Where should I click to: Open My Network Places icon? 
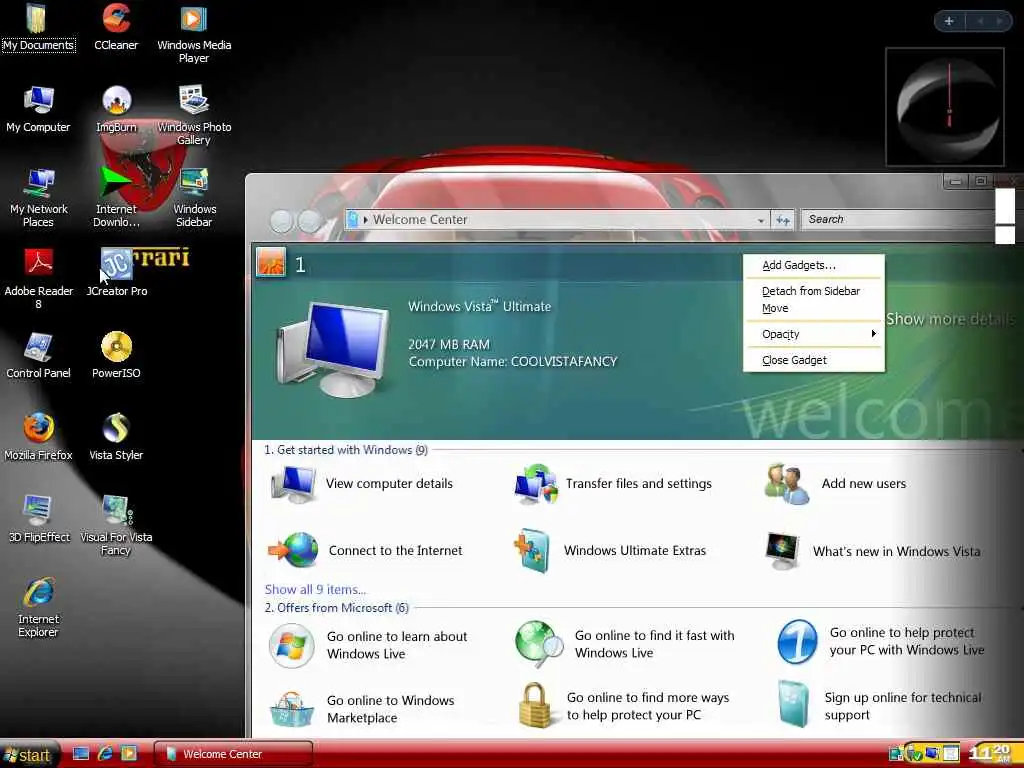click(38, 197)
